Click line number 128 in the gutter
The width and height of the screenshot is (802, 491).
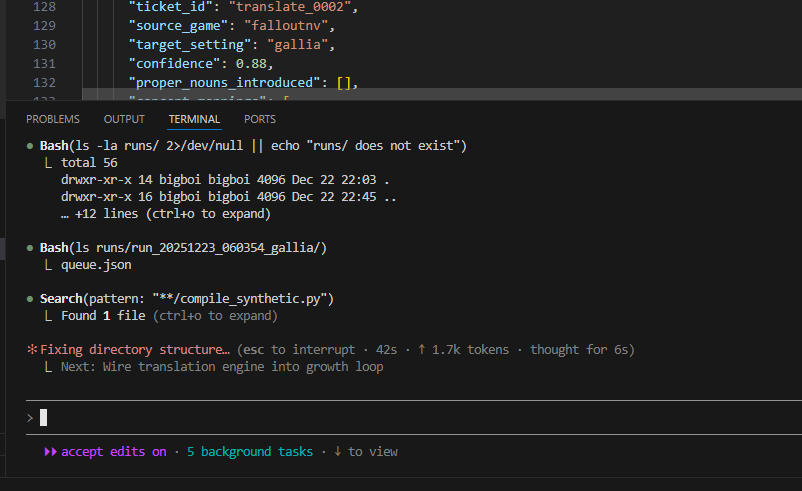[x=44, y=7]
